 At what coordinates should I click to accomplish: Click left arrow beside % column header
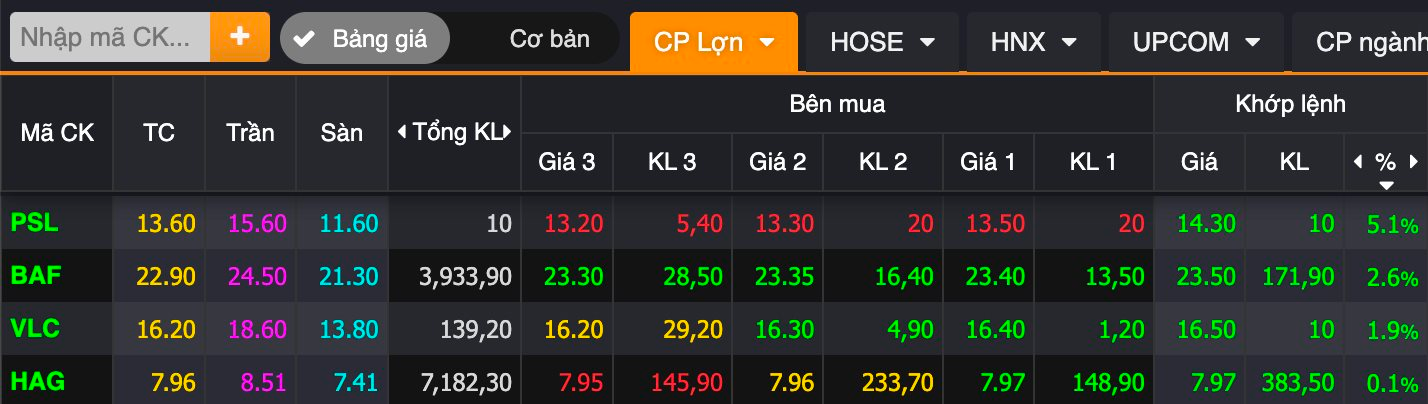click(x=1358, y=161)
